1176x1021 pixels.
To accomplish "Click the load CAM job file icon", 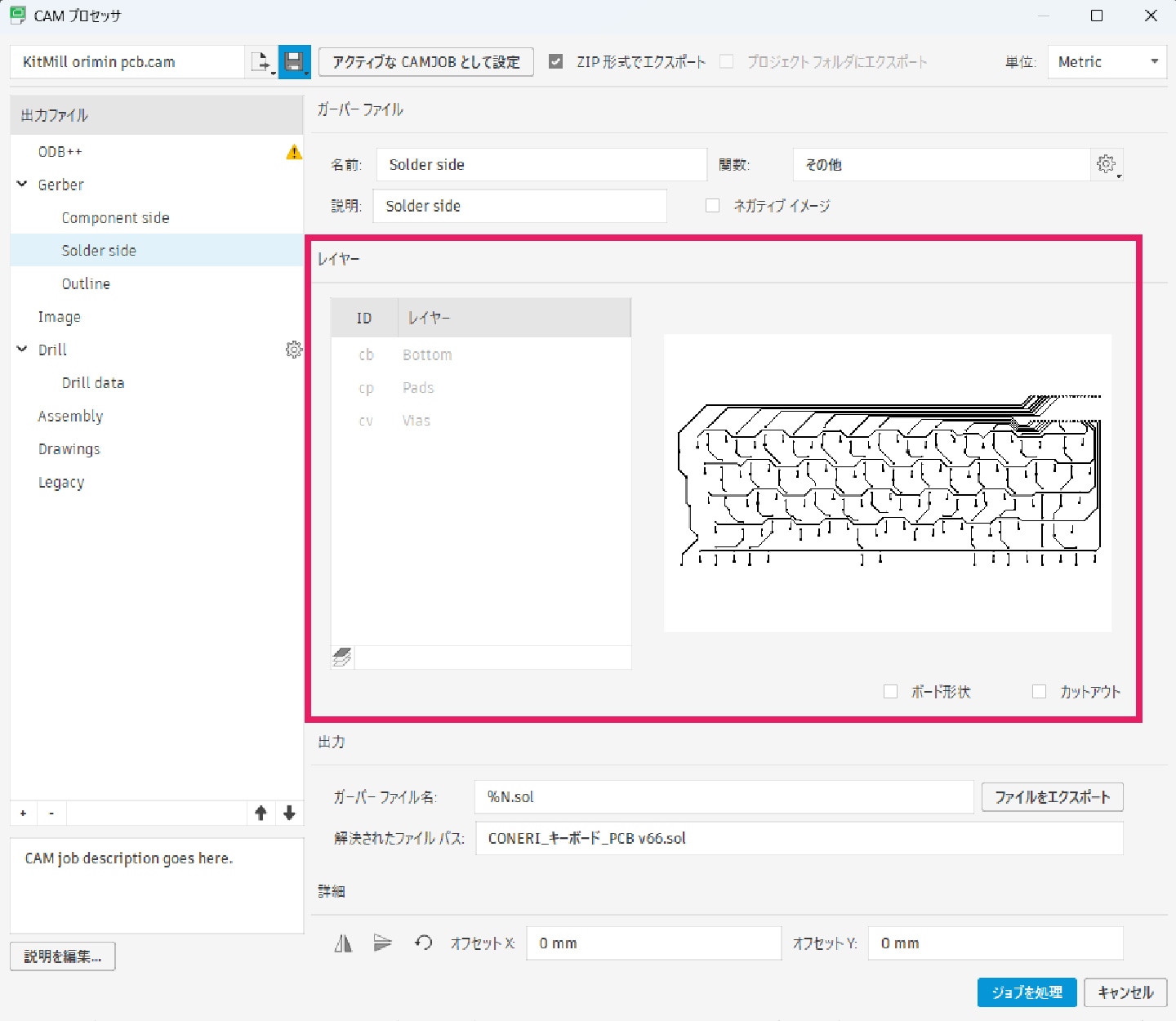I will [261, 62].
